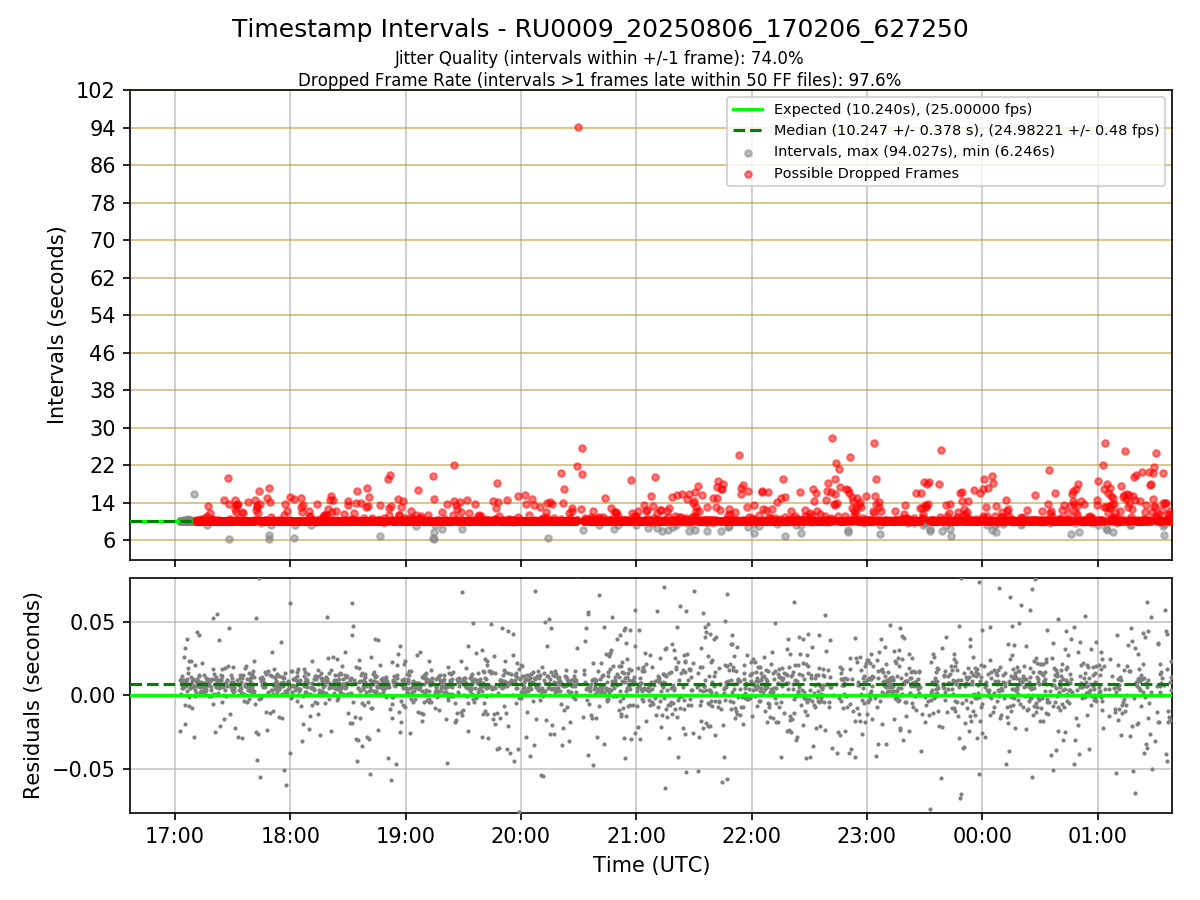Click the 'Jitter Quality' subtitle line

[599, 58]
